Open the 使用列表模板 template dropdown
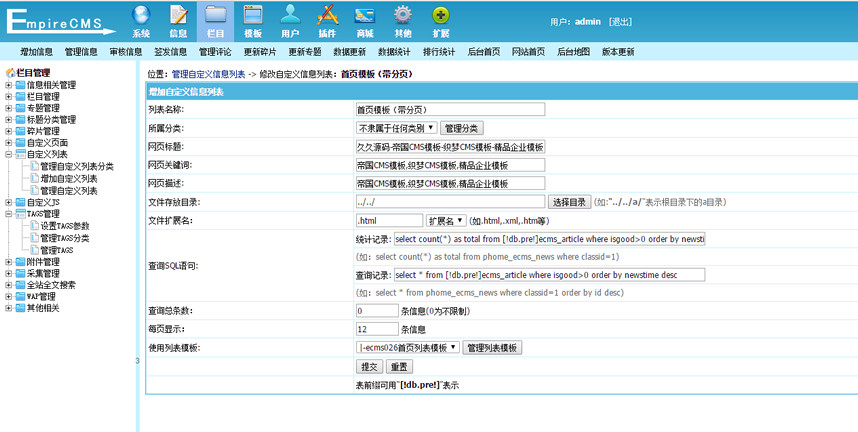The image size is (858, 432). 408,348
